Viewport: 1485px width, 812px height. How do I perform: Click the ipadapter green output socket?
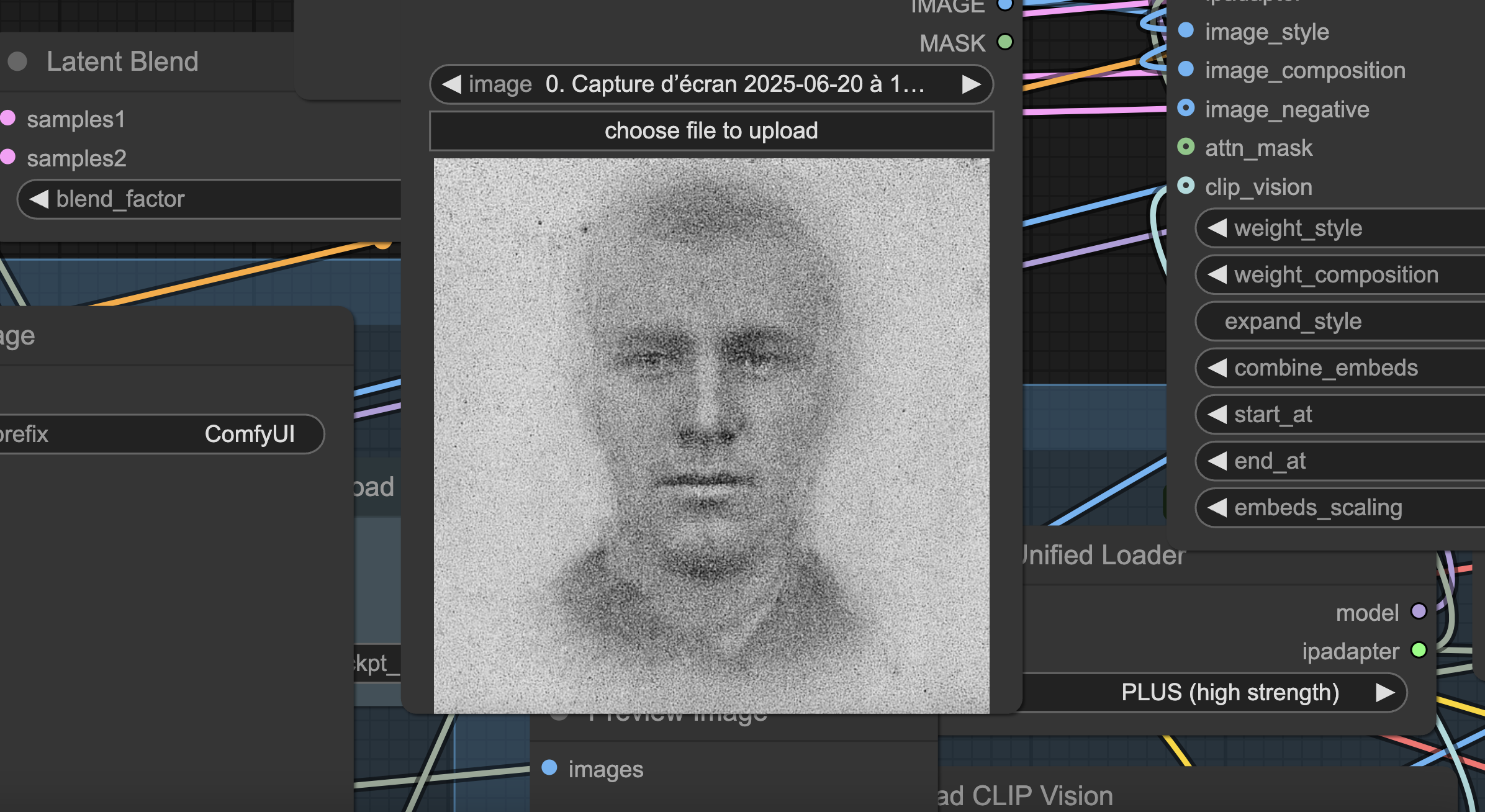pyautogui.click(x=1419, y=650)
